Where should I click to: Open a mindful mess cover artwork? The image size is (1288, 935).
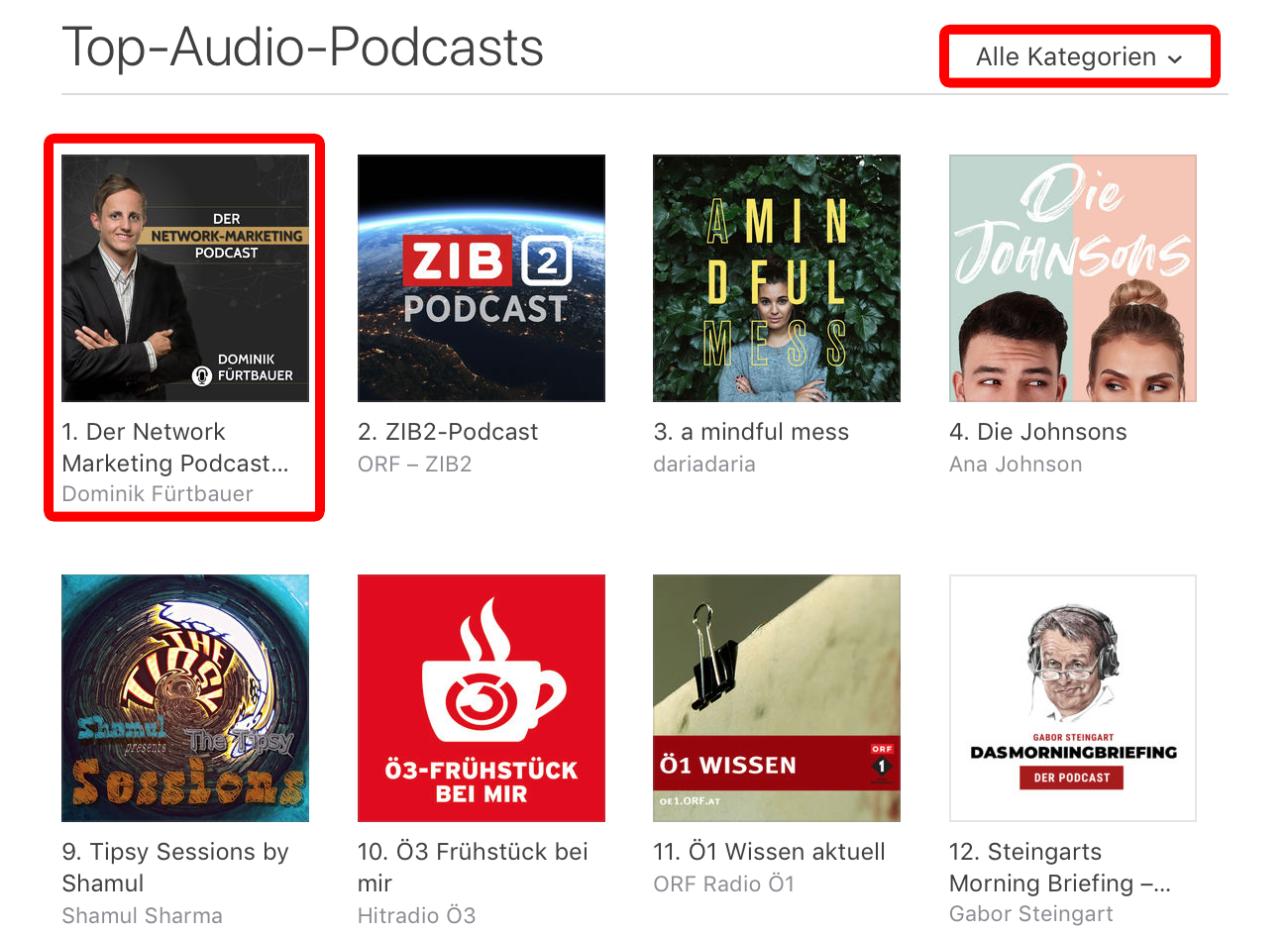[x=777, y=278]
